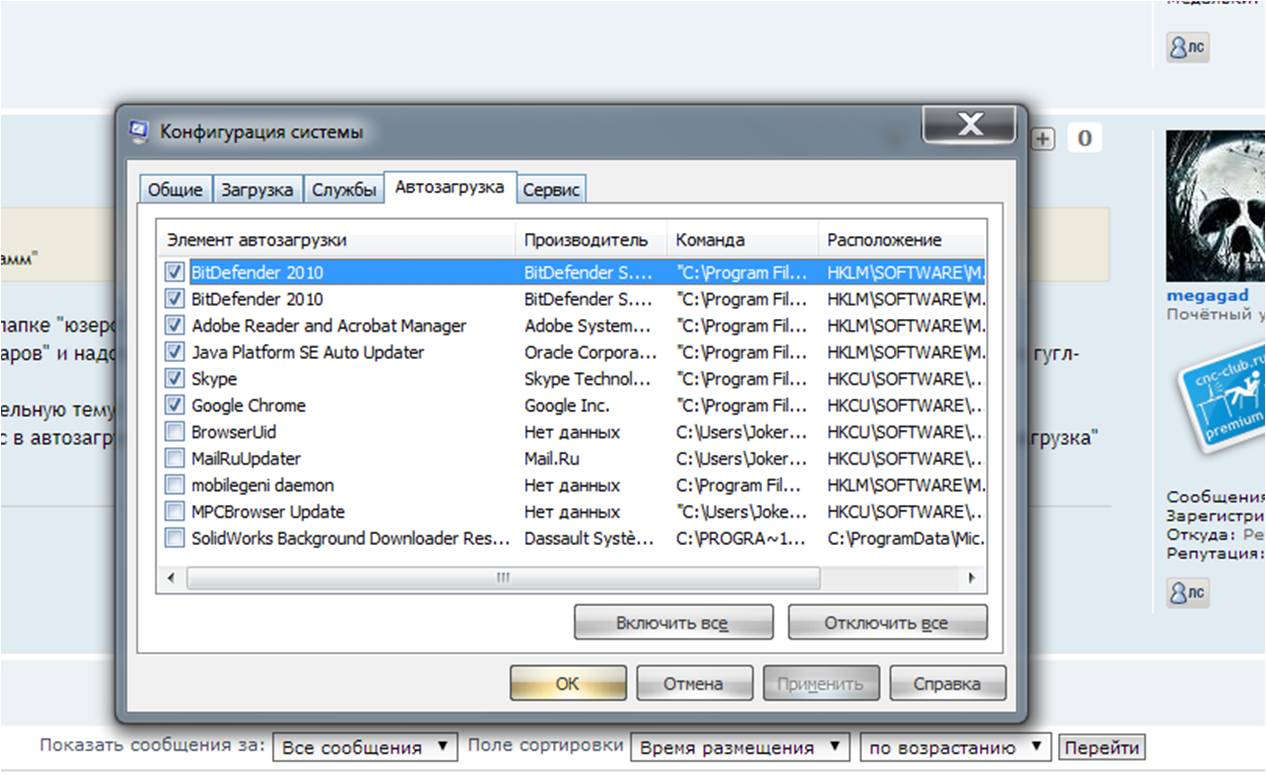Image resolution: width=1266 pixels, height=782 pixels.
Task: Click the C:\ProgramData\Mic. location cell
Action: 906,538
